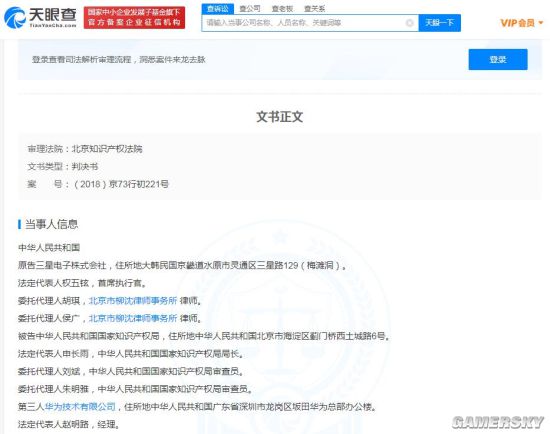Click the defendant 国家知识产权局 address line

(x=204, y=336)
